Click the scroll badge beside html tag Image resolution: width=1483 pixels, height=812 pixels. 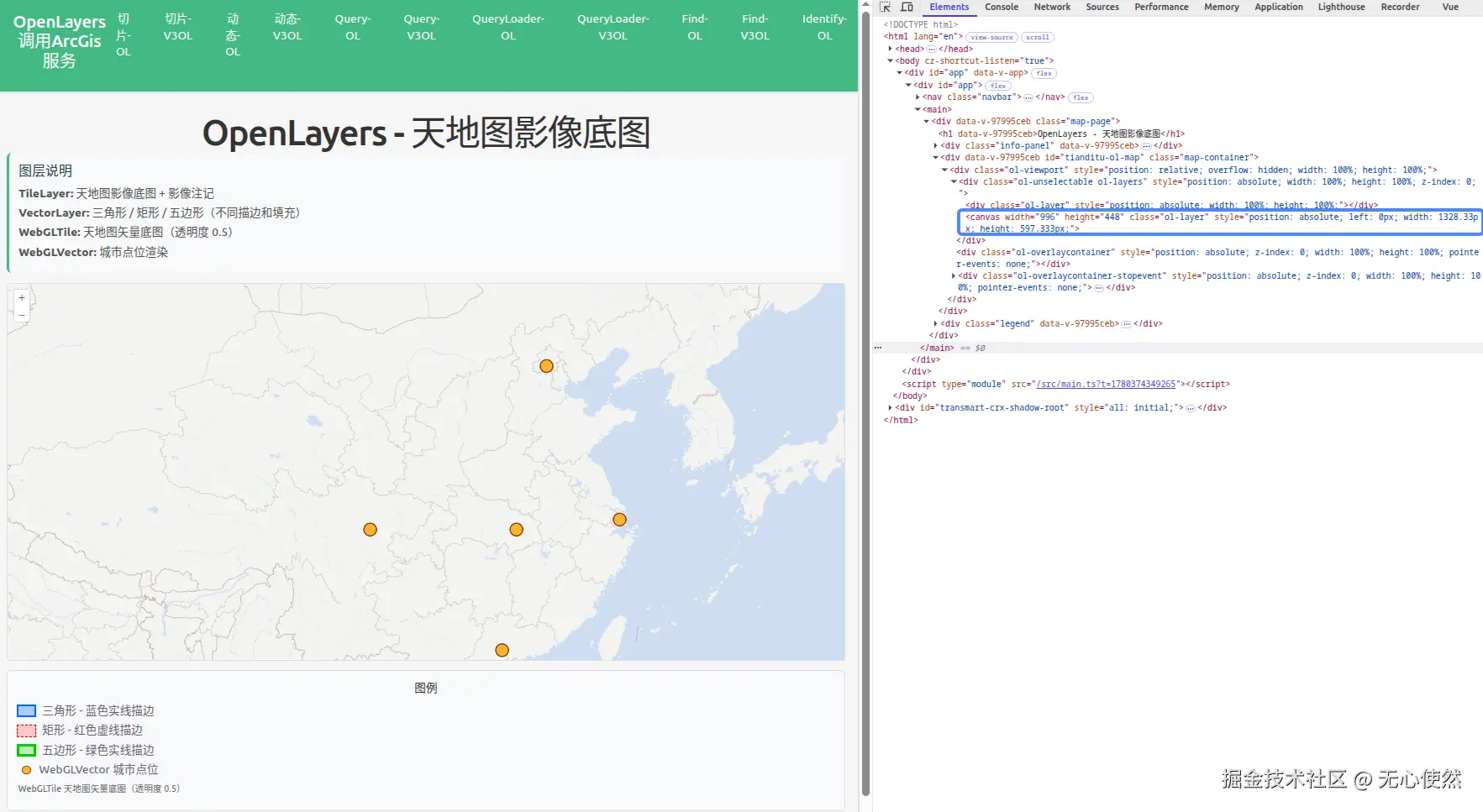click(1038, 38)
